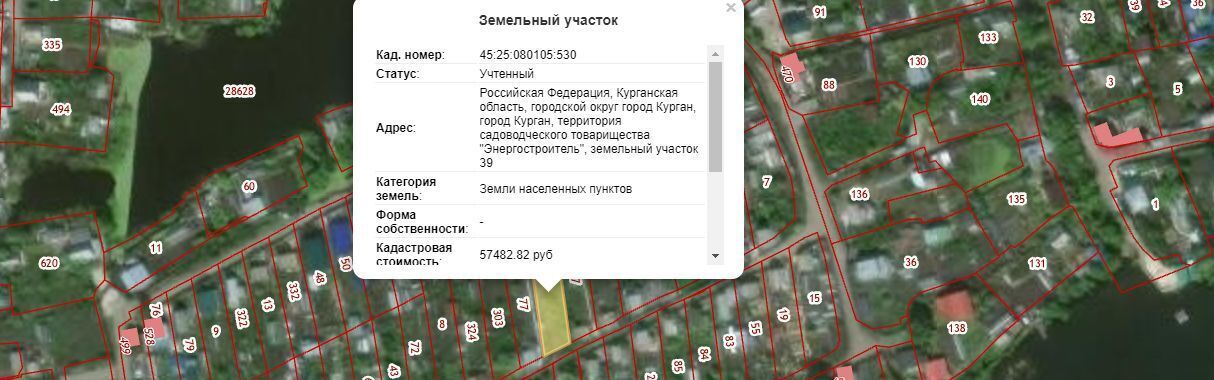
Task: Click the Категория земель label
Action: 406,189
